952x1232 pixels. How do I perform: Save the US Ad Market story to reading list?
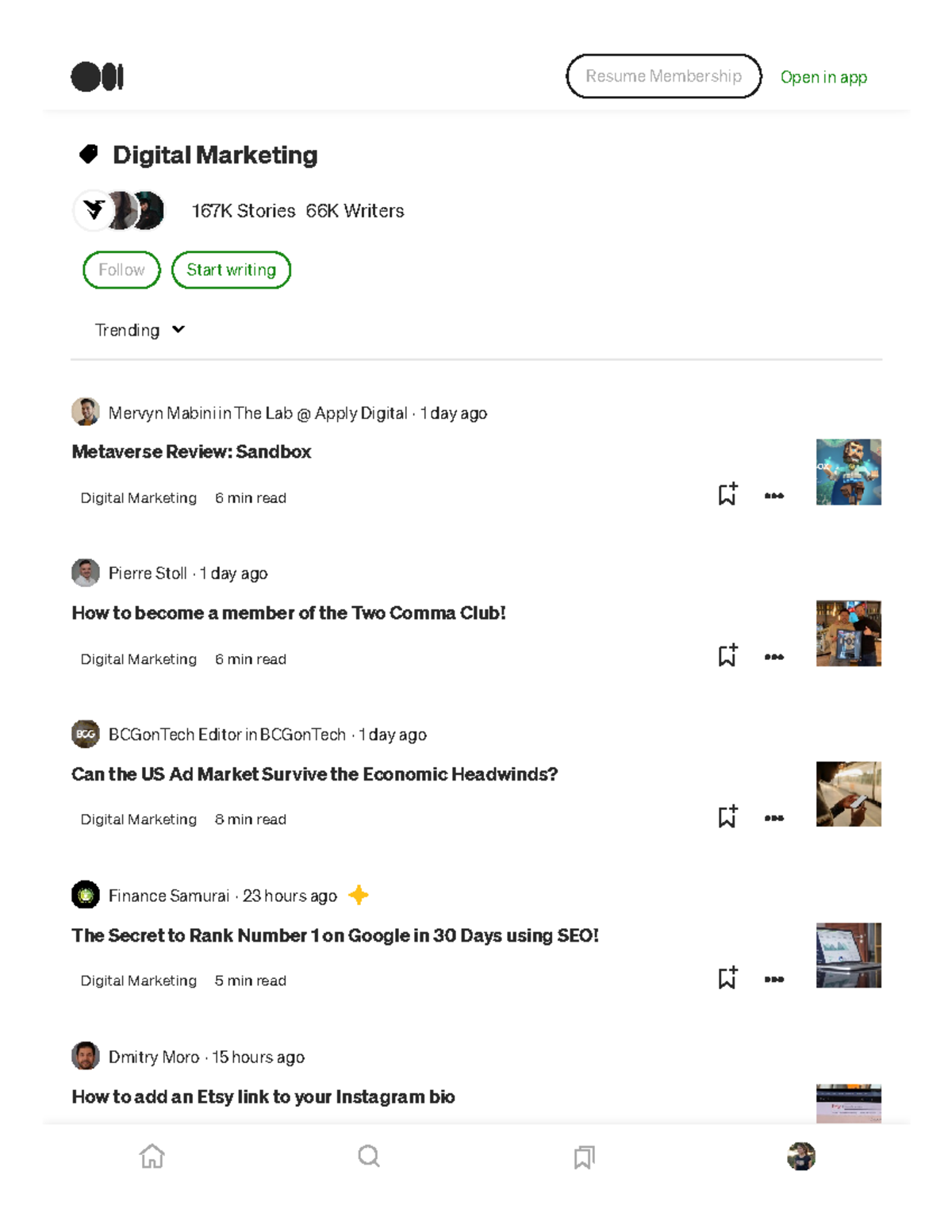[728, 816]
